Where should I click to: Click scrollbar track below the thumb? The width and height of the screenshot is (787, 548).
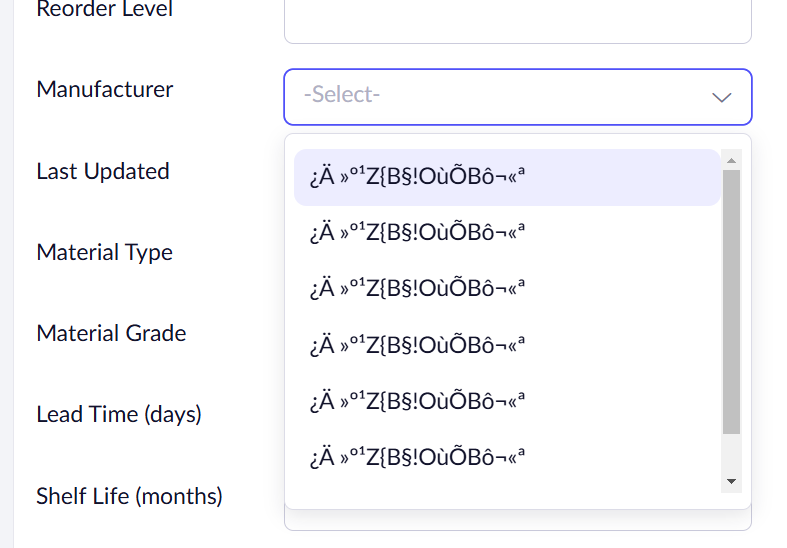[731, 453]
